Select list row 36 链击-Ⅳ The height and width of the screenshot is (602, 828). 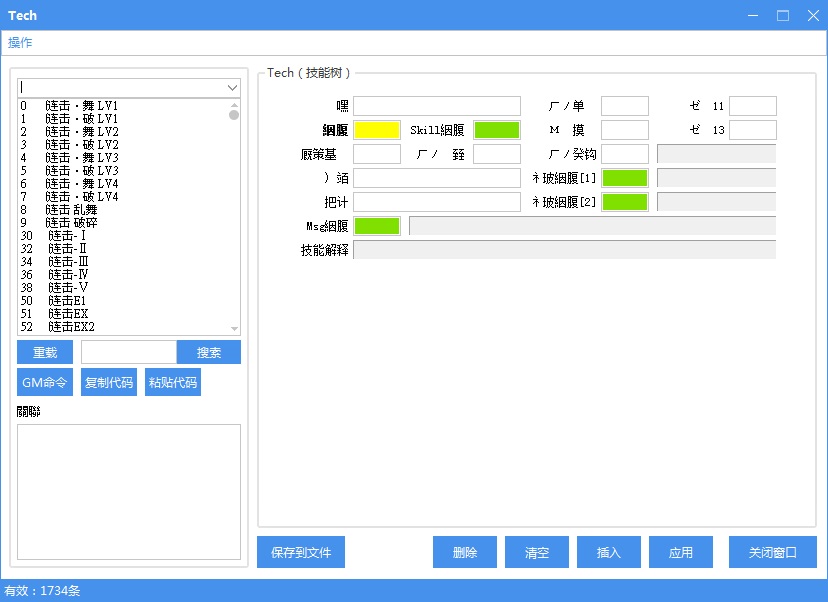[x=124, y=275]
